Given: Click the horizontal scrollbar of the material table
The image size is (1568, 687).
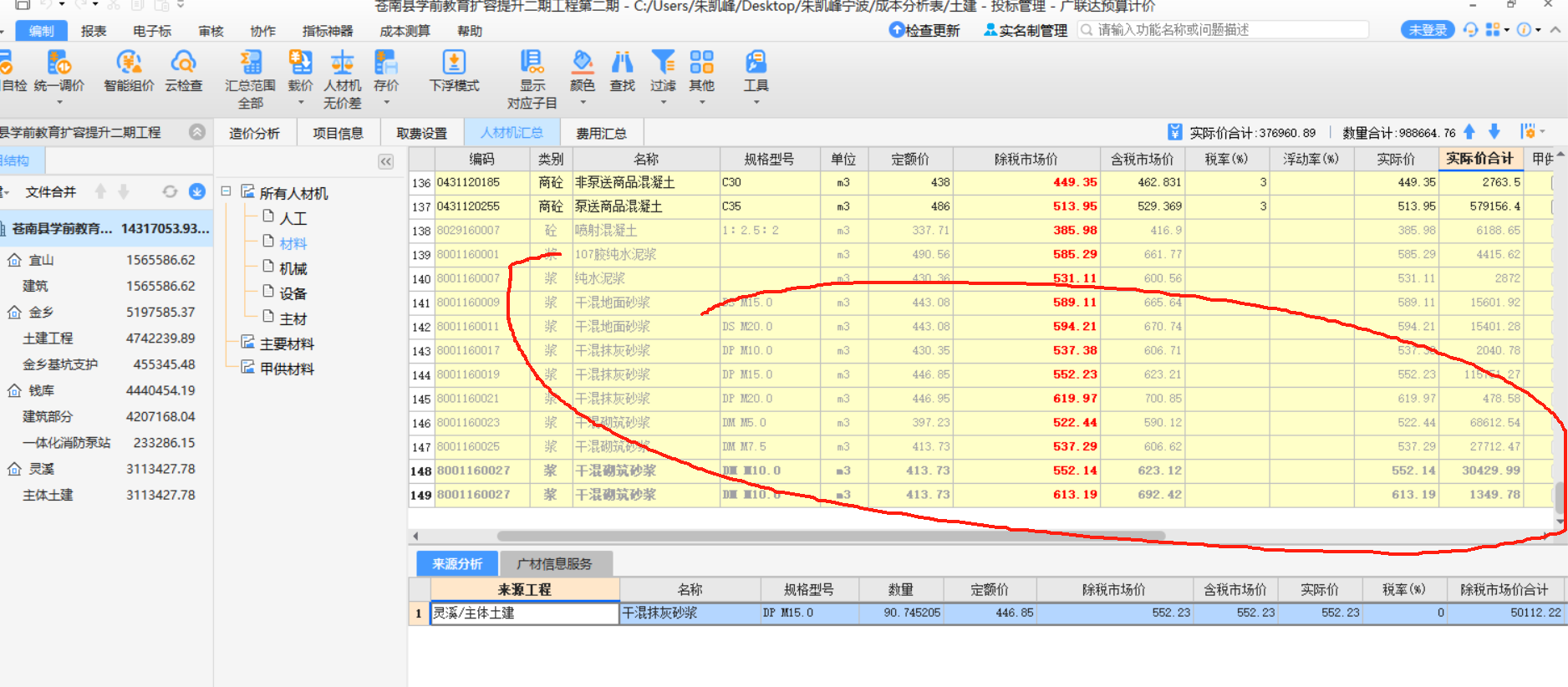Looking at the screenshot, I should pyautogui.click(x=831, y=536).
